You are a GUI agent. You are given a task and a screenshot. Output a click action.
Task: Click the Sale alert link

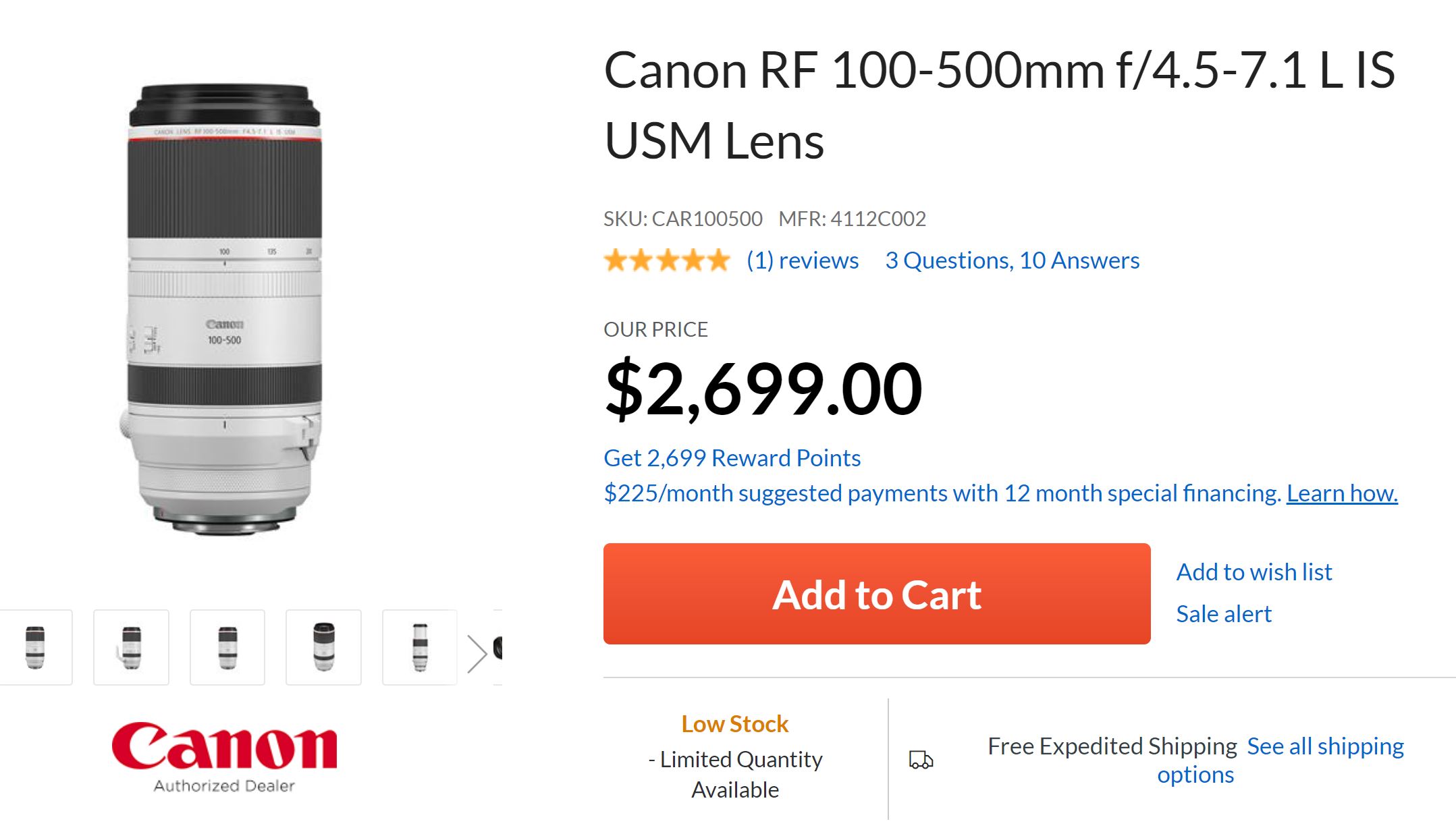tap(1223, 614)
